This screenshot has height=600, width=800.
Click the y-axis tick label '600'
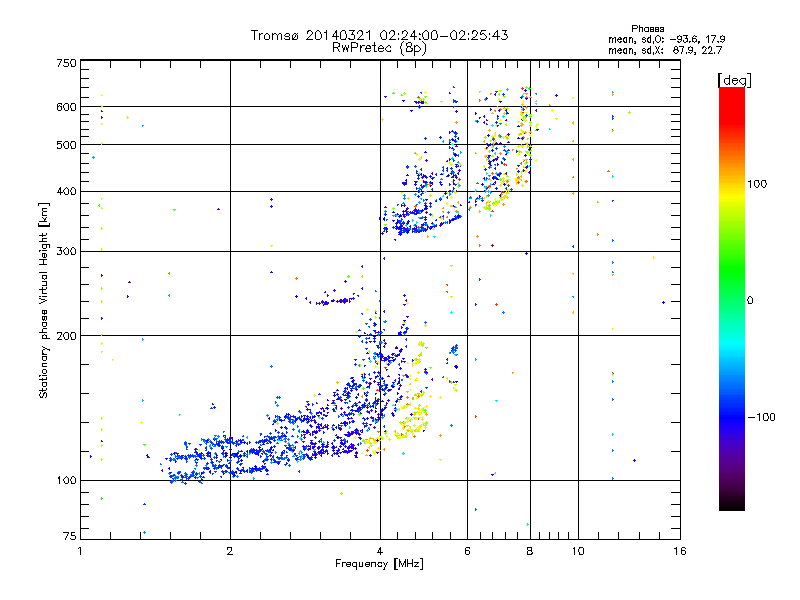tap(66, 107)
